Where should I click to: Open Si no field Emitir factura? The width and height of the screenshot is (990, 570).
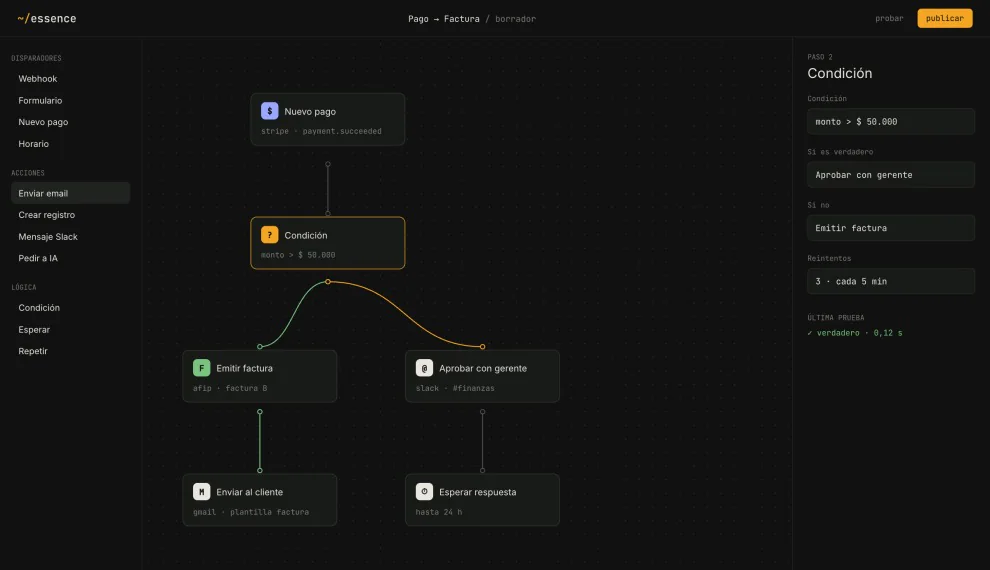891,228
